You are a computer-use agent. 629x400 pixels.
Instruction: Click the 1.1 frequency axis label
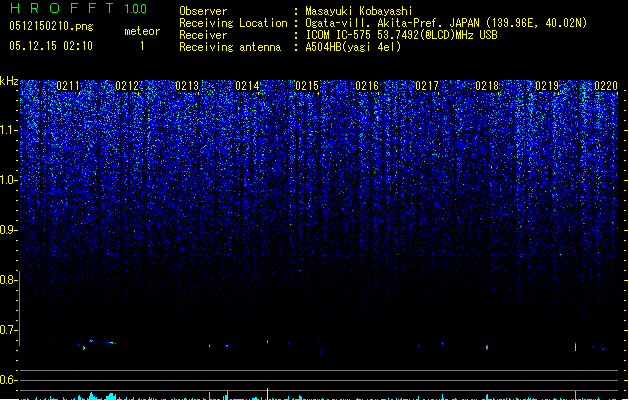click(x=8, y=130)
